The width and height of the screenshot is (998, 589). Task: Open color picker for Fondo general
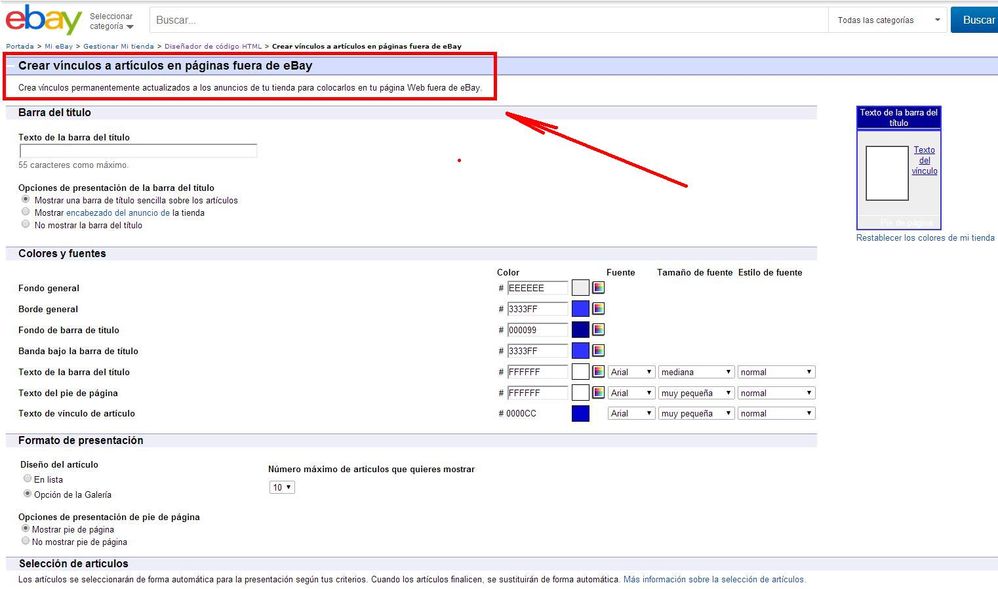point(598,288)
